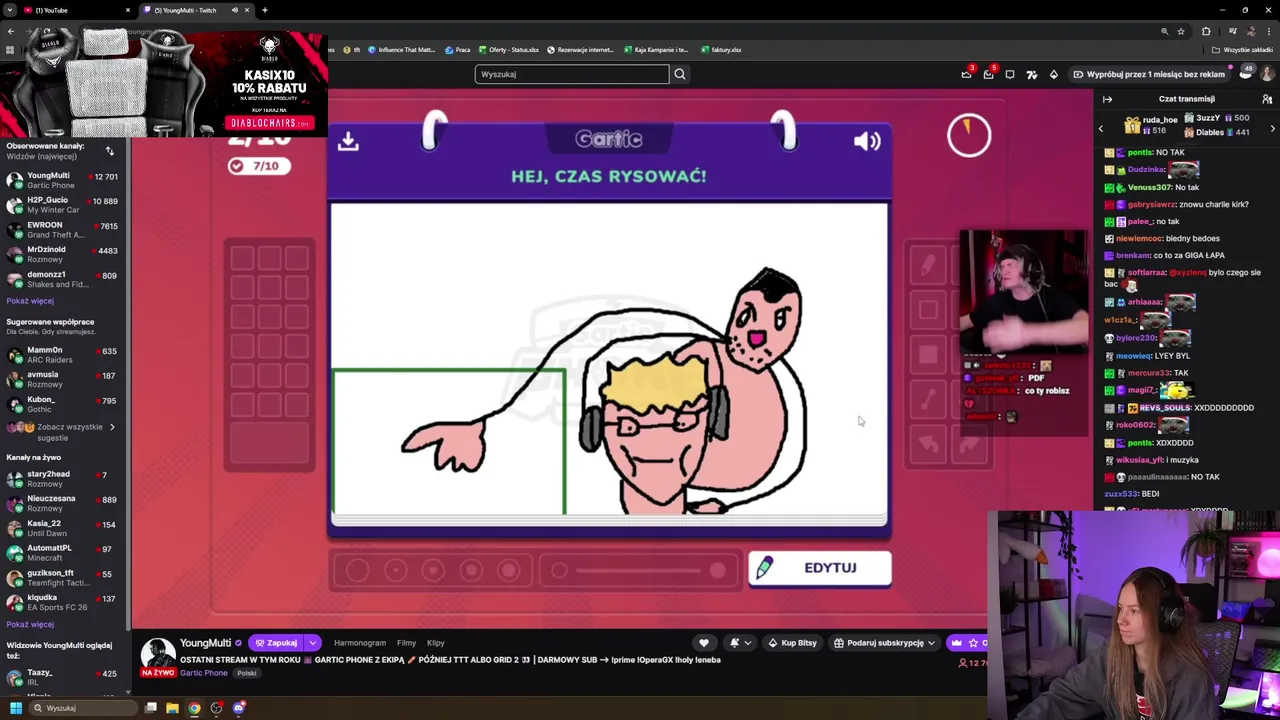Open custom color picker box in Gartic palette
This screenshot has width=1280, height=720.
[x=269, y=442]
